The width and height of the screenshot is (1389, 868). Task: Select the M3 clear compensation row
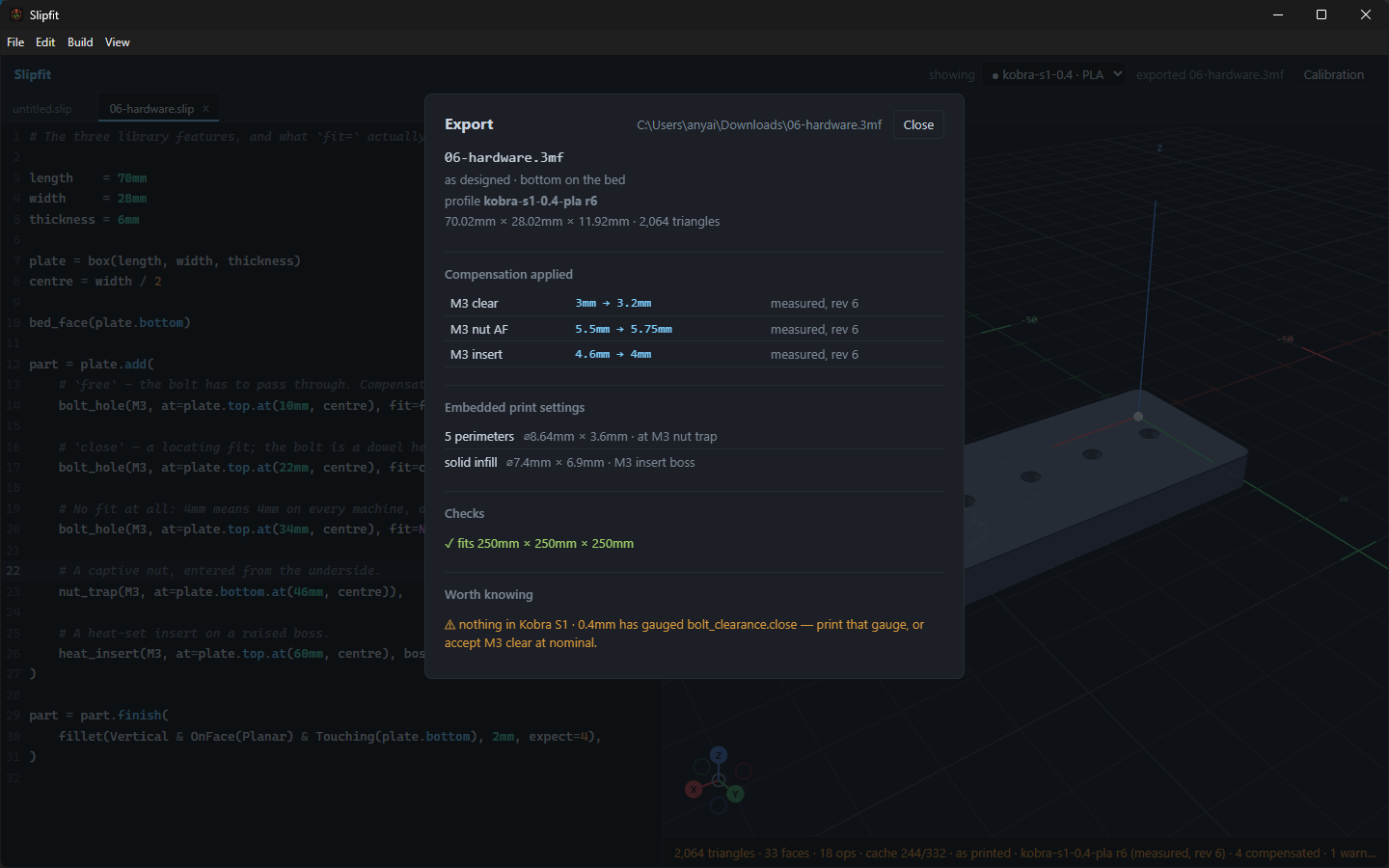(694, 304)
